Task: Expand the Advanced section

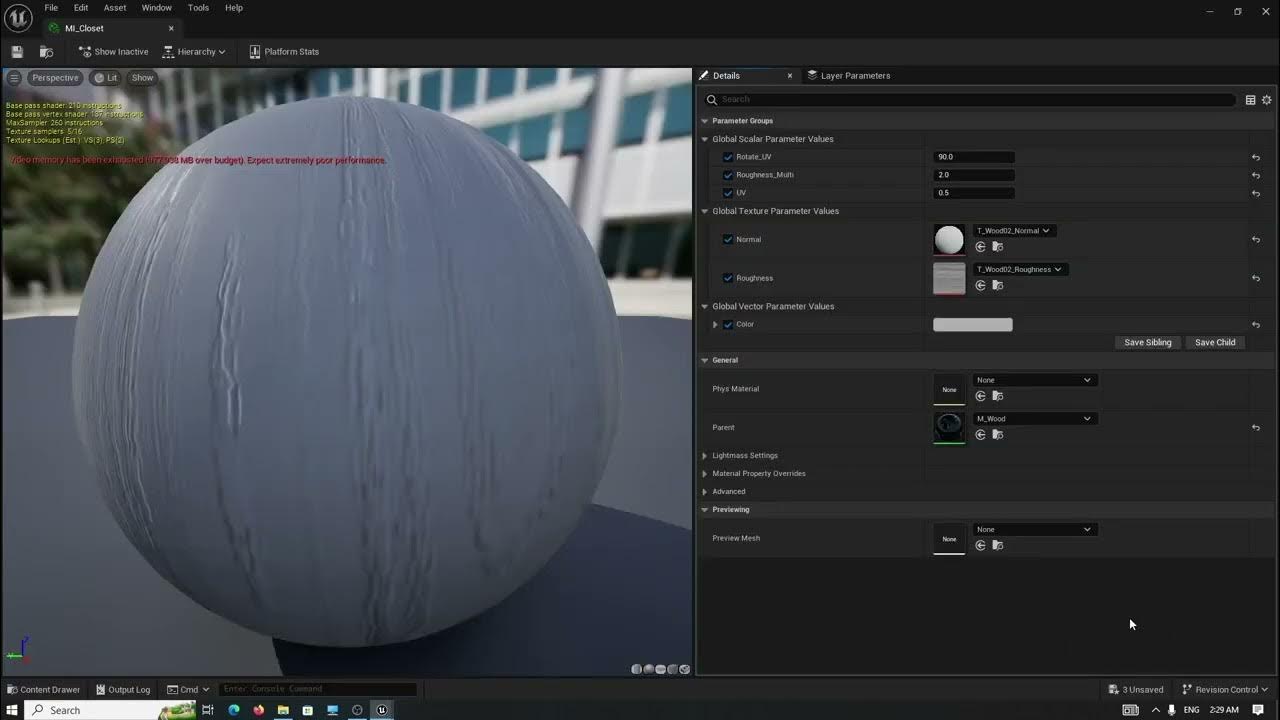Action: (705, 492)
